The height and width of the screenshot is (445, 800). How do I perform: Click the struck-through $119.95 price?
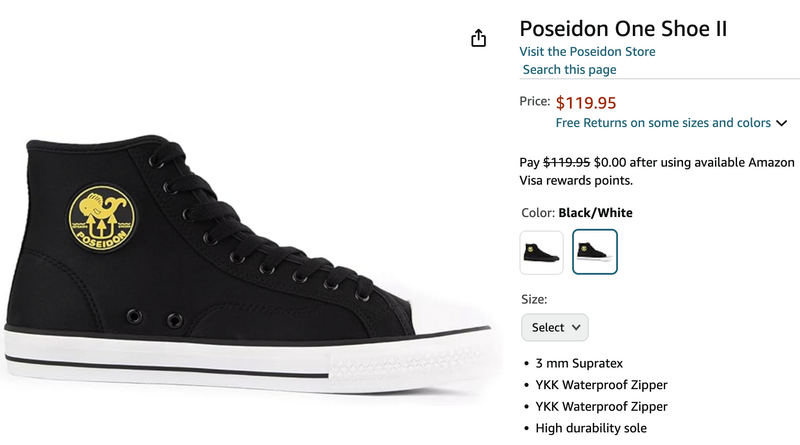566,162
